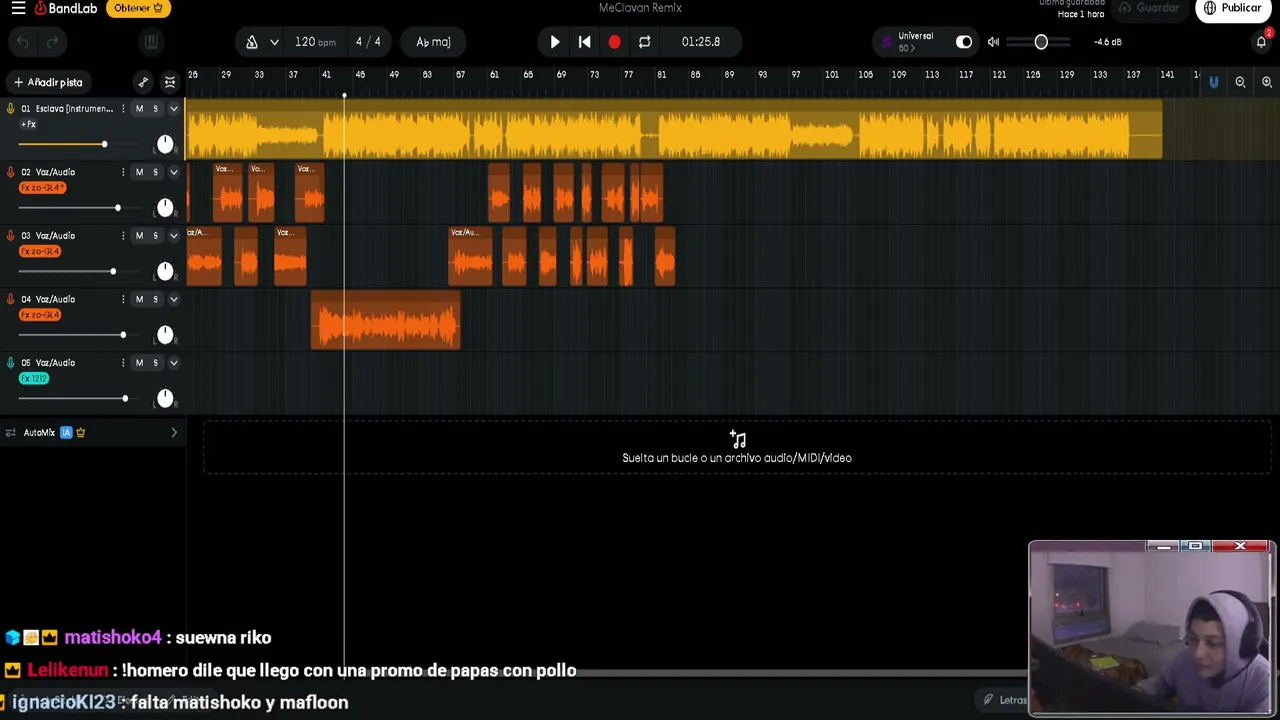Expand the AutoMix panel arrow

point(174,433)
